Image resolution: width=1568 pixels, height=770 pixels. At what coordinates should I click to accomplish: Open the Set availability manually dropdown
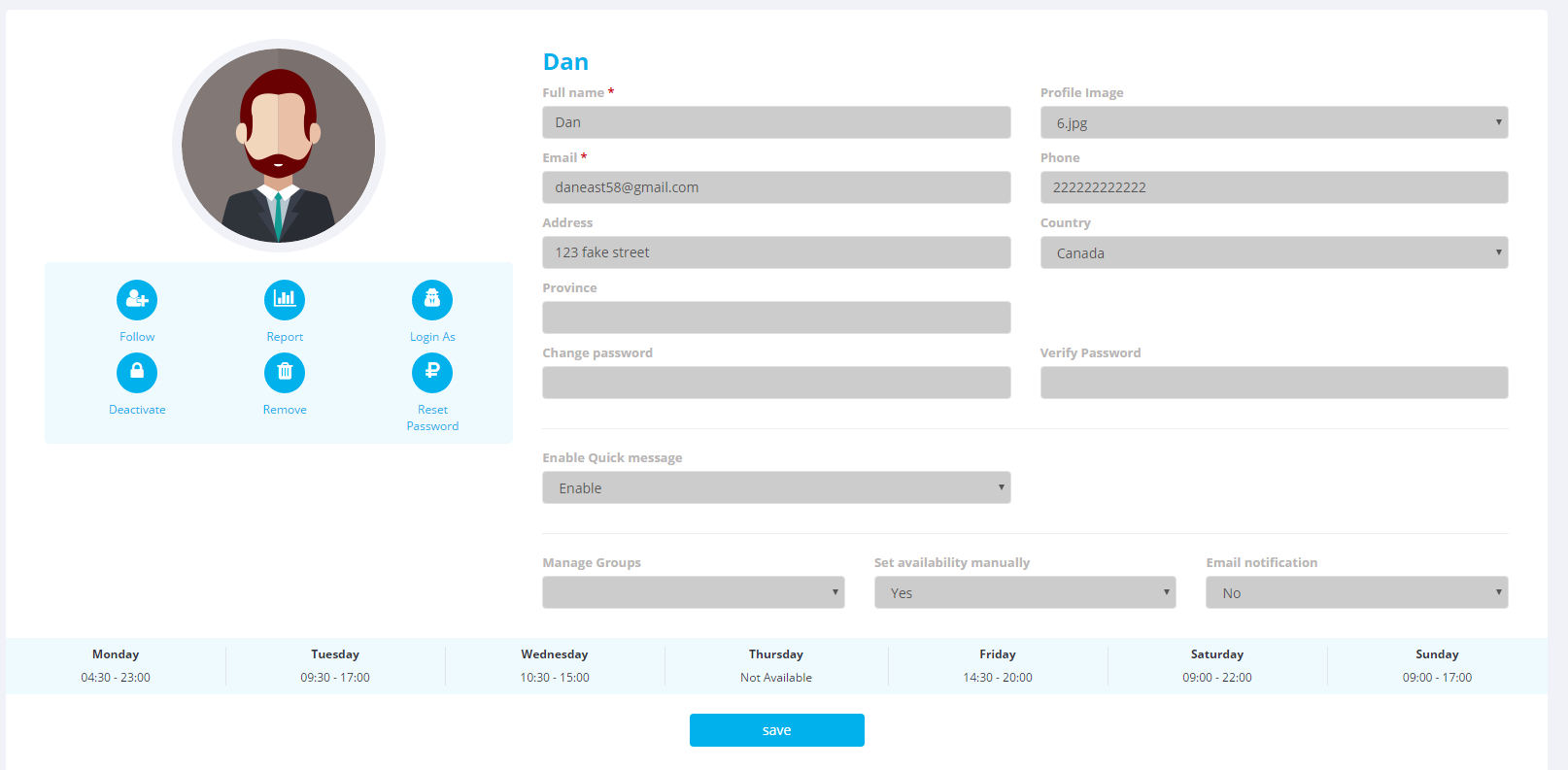click(1025, 592)
